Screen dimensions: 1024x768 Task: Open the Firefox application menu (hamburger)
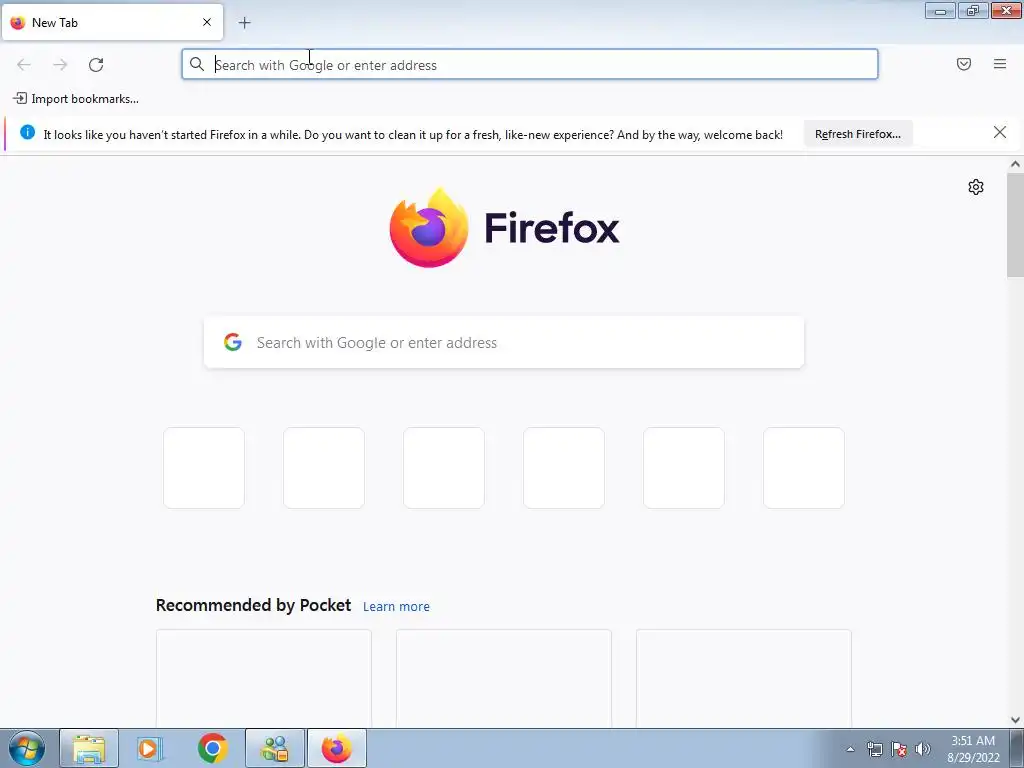pyautogui.click(x=1000, y=64)
